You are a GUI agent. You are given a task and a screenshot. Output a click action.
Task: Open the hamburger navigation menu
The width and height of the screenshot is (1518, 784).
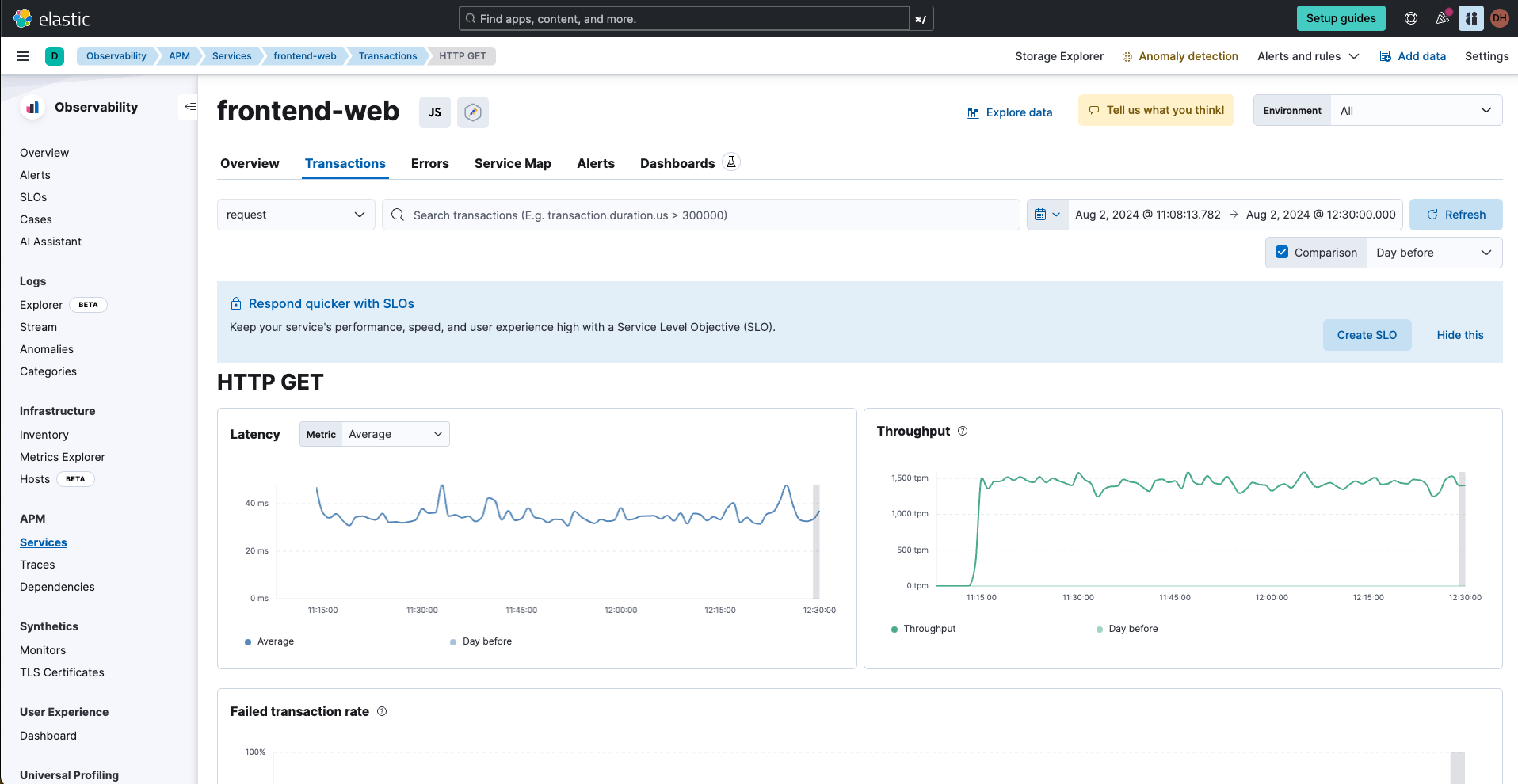[23, 56]
